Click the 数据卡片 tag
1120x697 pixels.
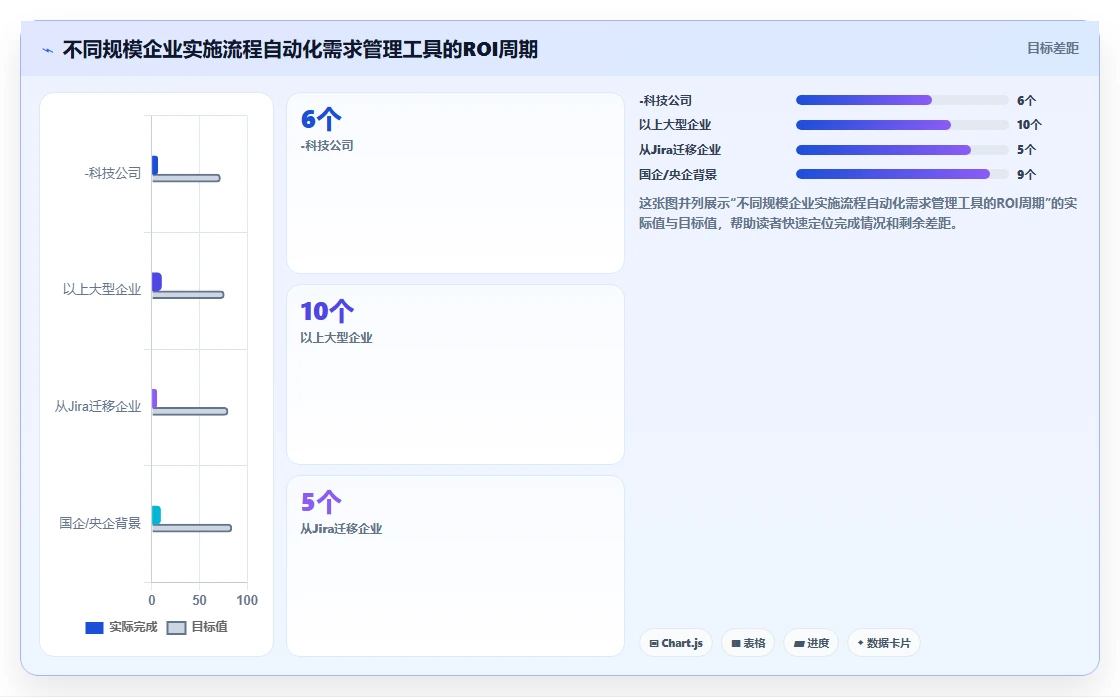tap(884, 643)
